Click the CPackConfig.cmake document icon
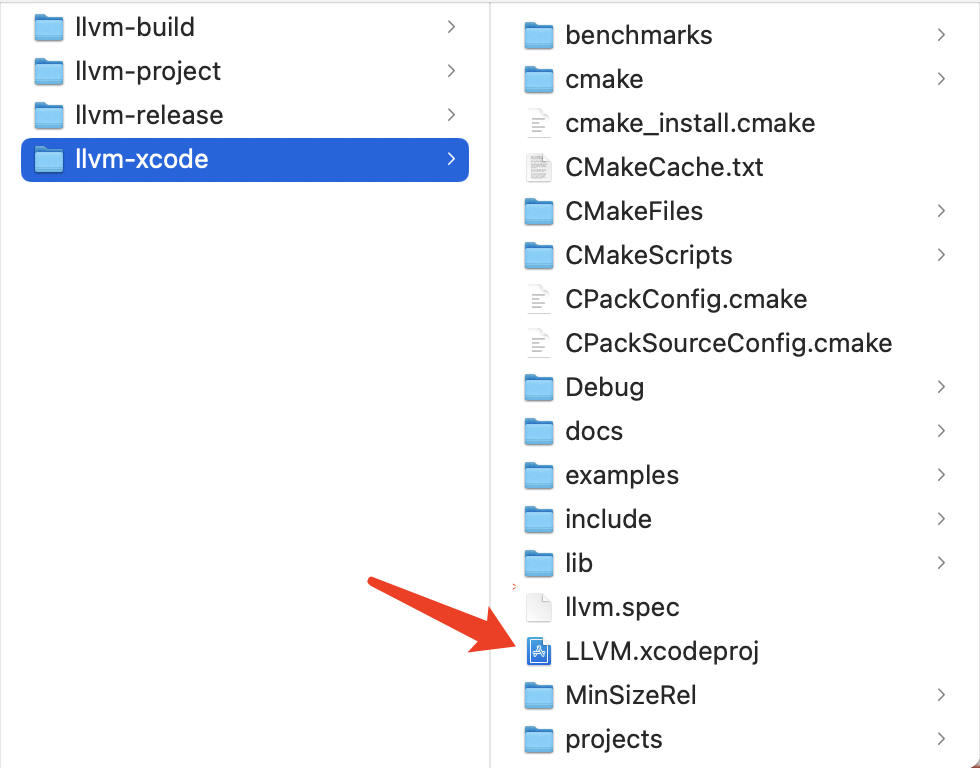This screenshot has width=980, height=768. pyautogui.click(x=539, y=299)
